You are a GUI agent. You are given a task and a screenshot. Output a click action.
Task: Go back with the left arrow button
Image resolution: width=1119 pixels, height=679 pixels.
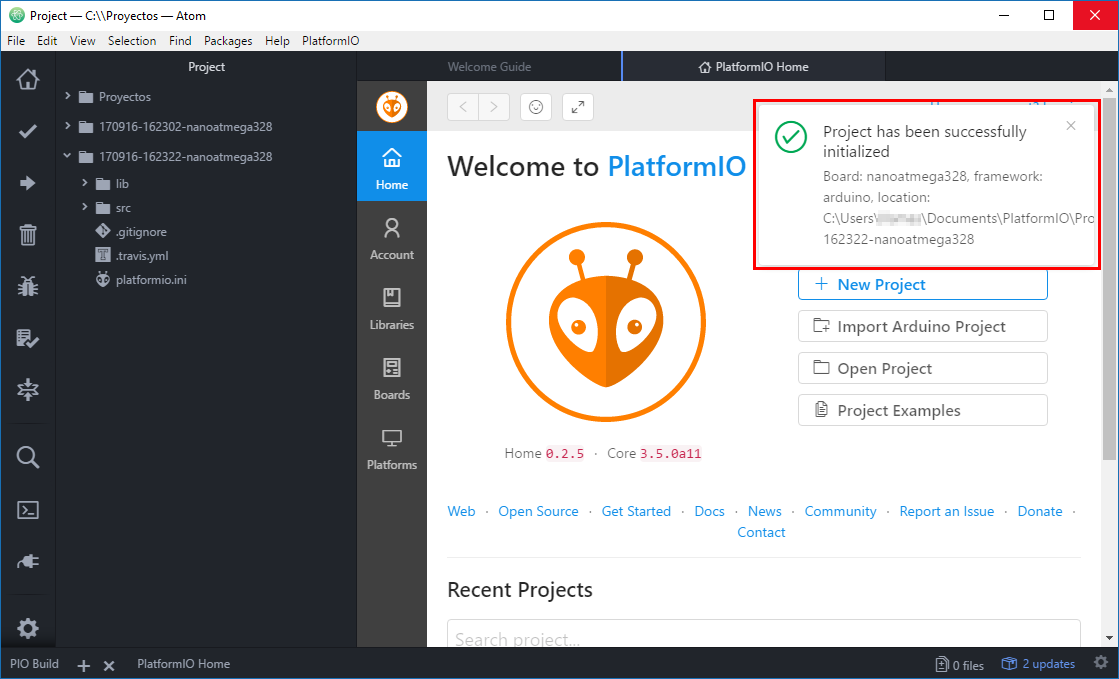463,107
